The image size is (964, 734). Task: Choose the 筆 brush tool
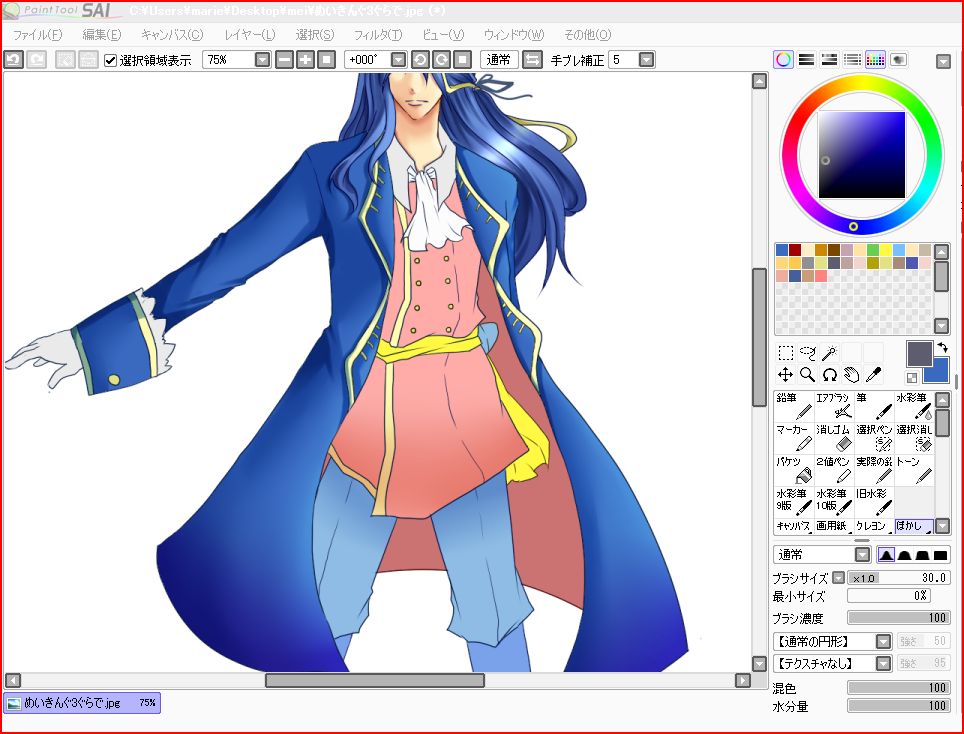tap(874, 406)
